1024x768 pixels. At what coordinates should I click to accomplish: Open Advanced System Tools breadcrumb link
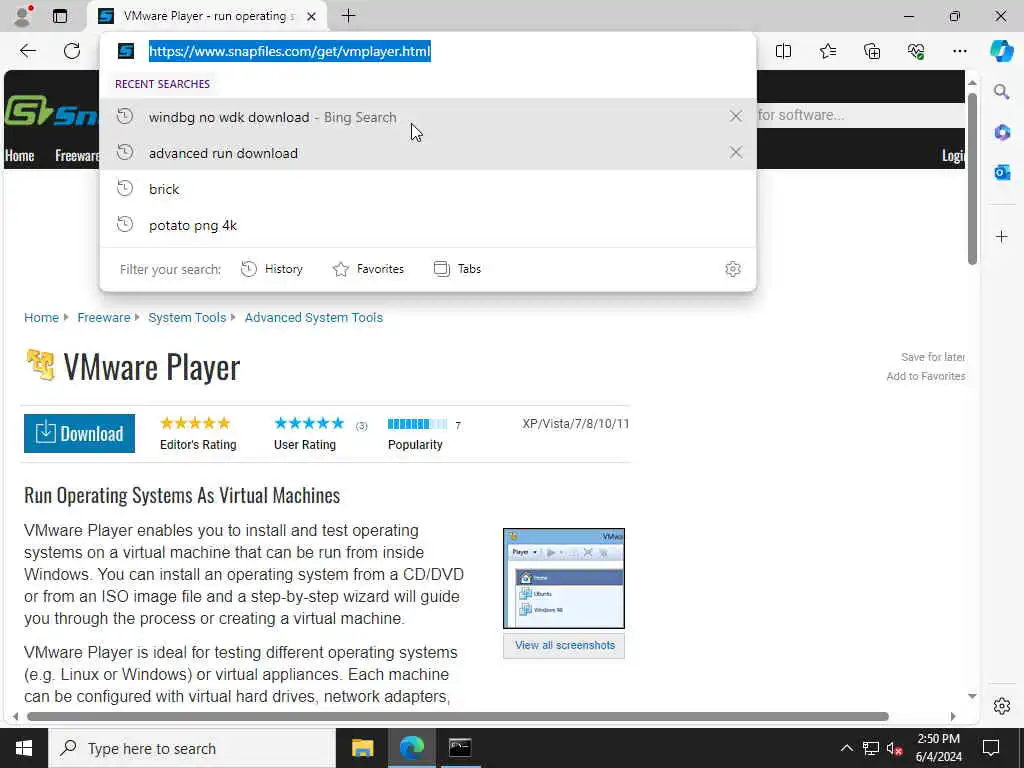click(313, 317)
